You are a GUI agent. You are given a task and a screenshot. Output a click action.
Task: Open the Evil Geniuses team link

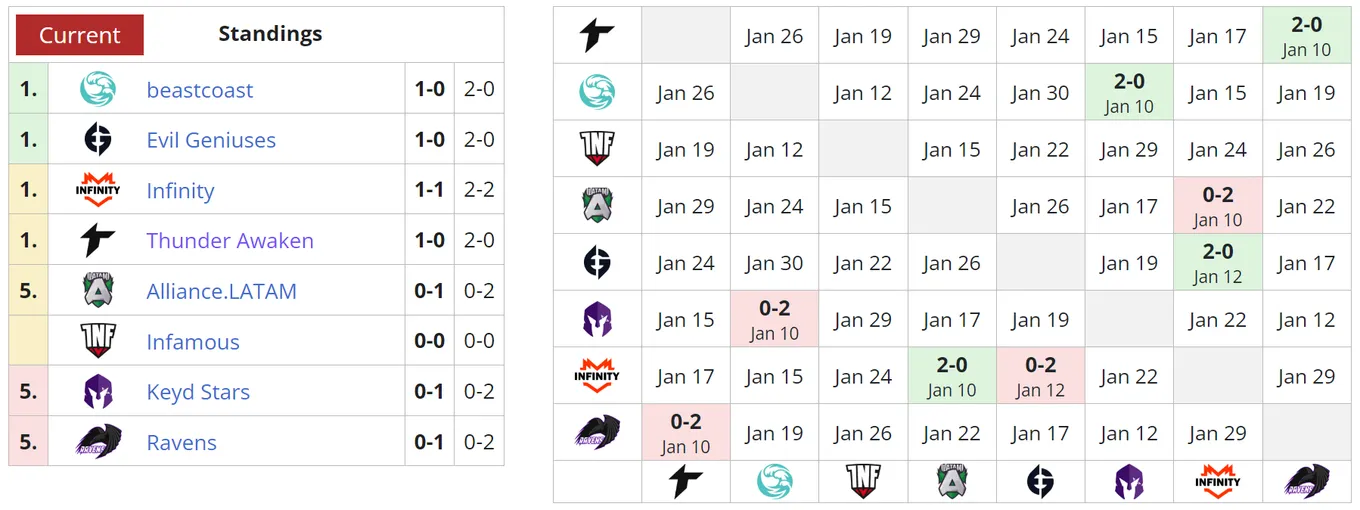[x=211, y=140]
